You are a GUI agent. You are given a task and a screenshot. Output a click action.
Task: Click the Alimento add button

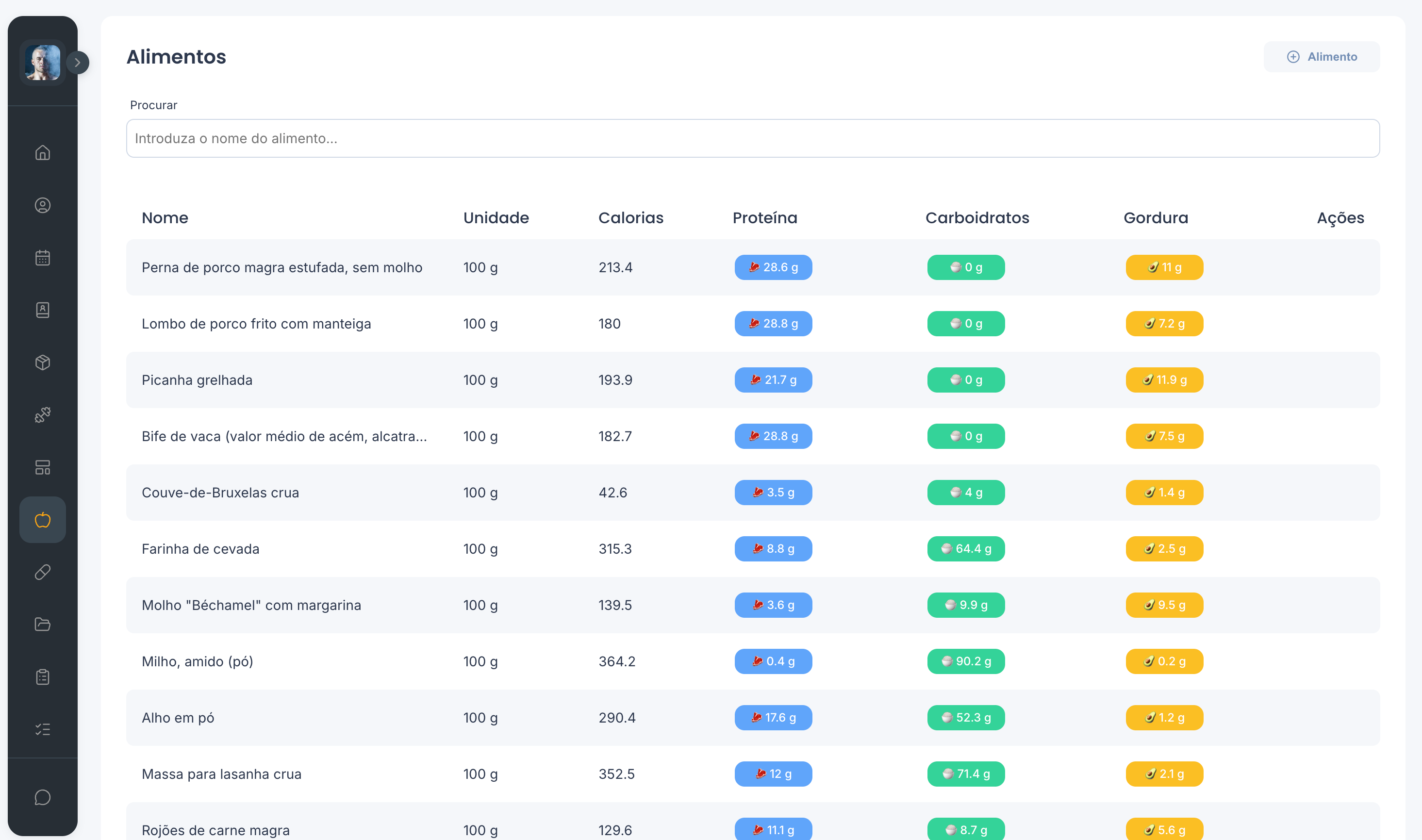(1321, 57)
